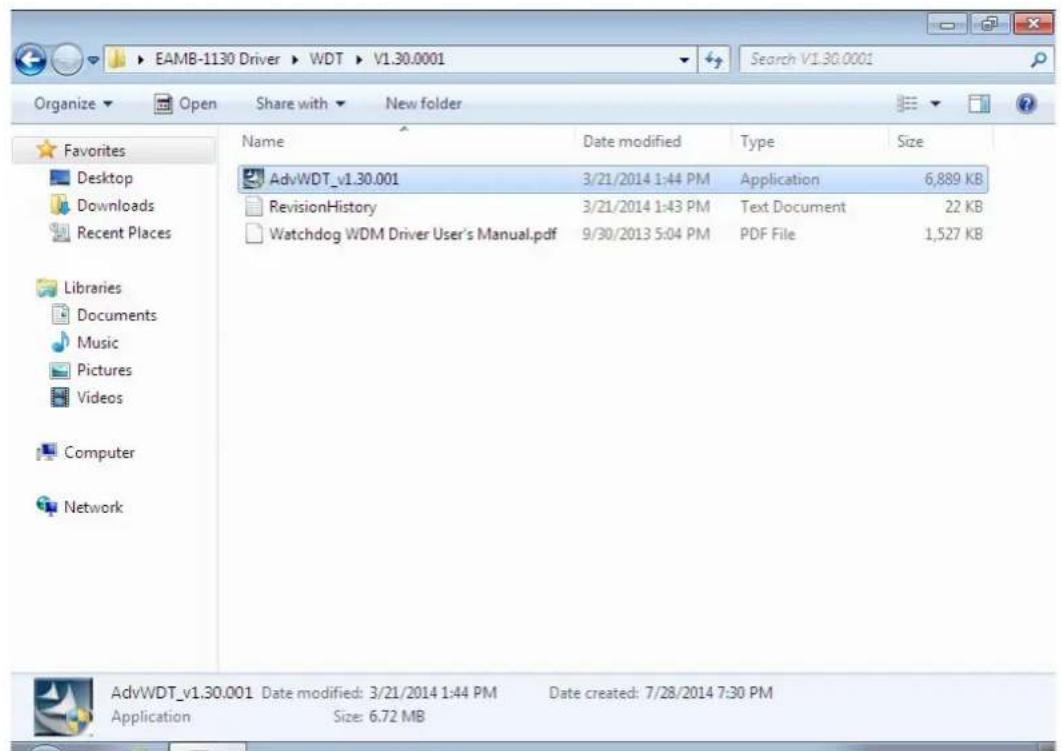Click the Libraries icon
The image size is (1062, 751).
pos(46,288)
